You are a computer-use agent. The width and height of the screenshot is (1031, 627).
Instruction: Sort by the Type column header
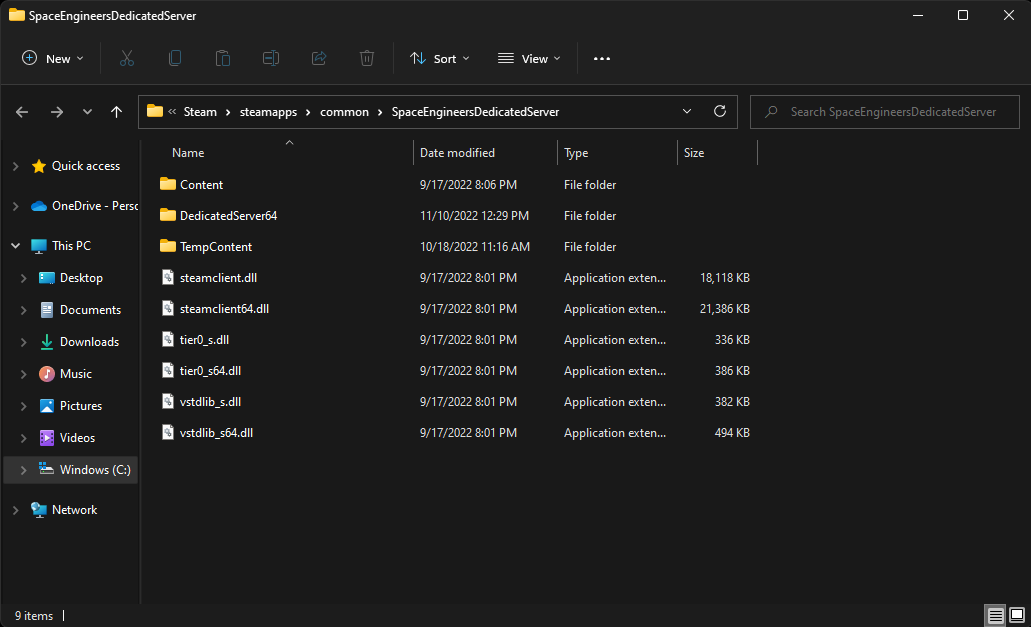point(576,152)
